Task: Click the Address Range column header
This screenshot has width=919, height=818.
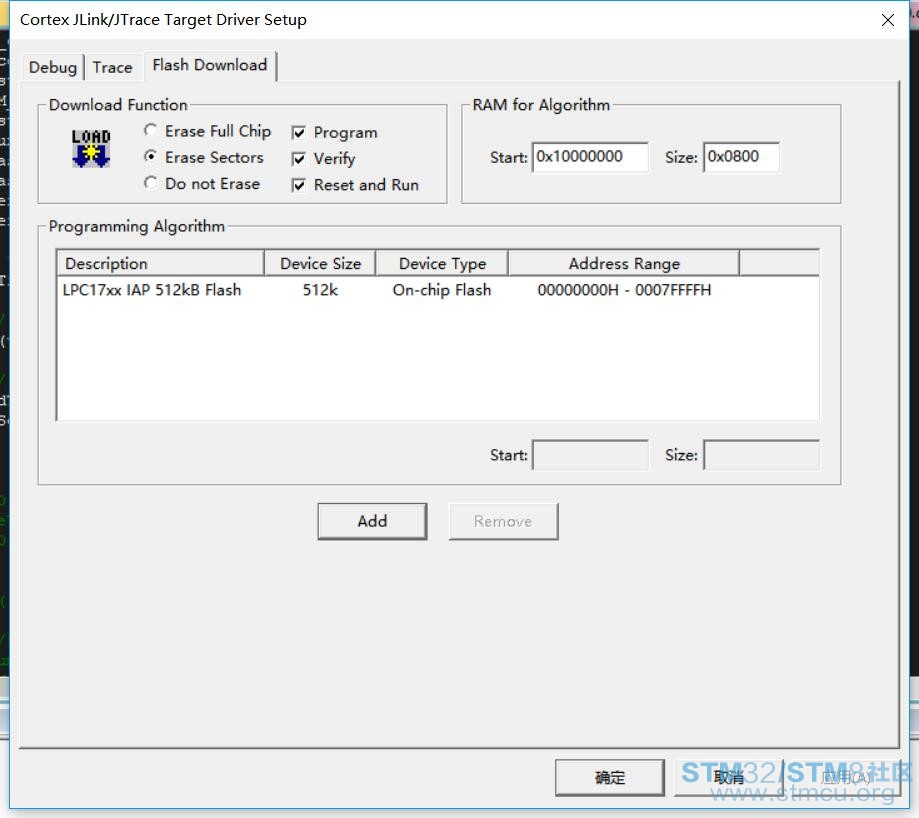Action: tap(624, 264)
